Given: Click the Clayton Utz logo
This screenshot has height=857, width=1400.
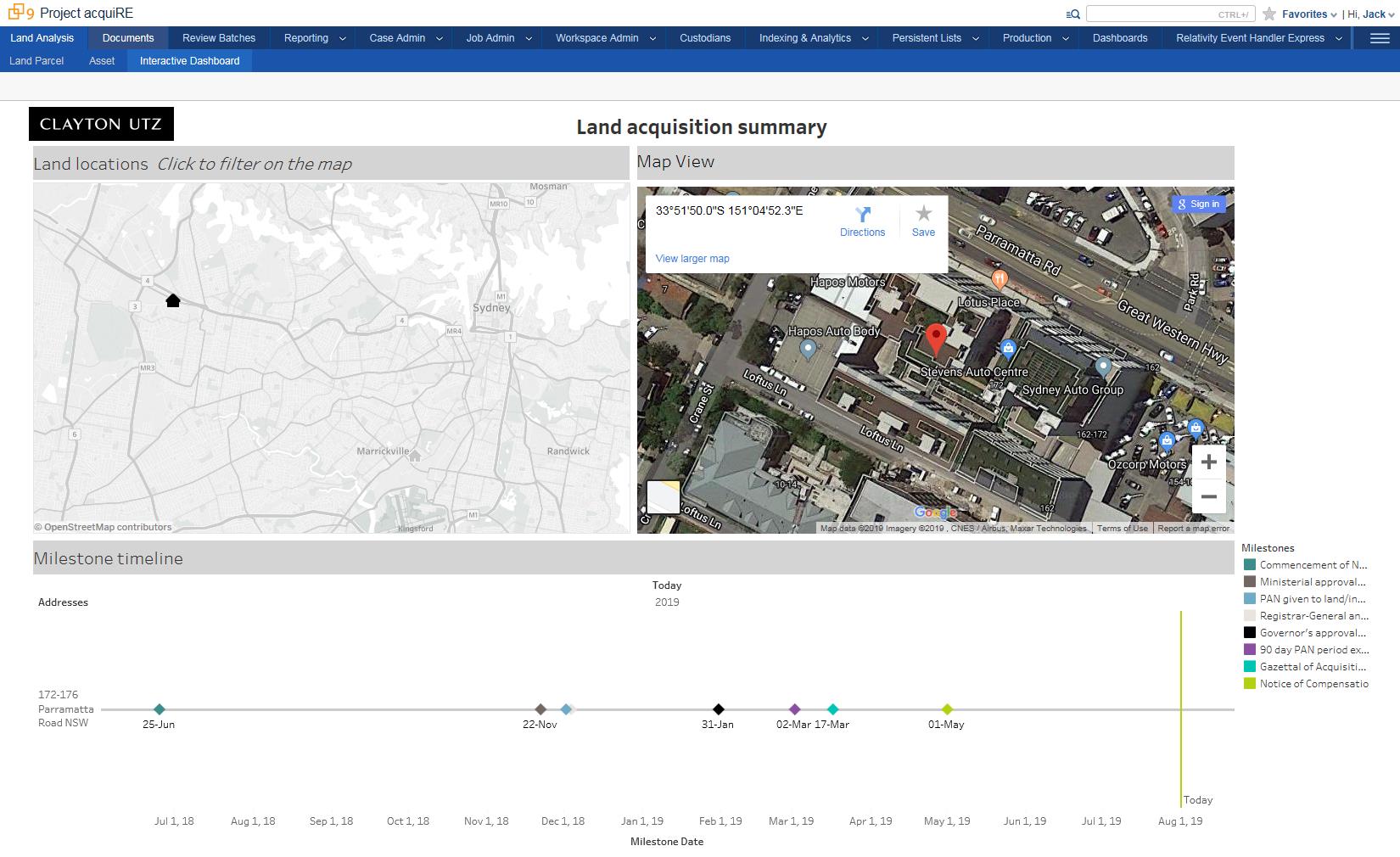Looking at the screenshot, I should click(101, 124).
